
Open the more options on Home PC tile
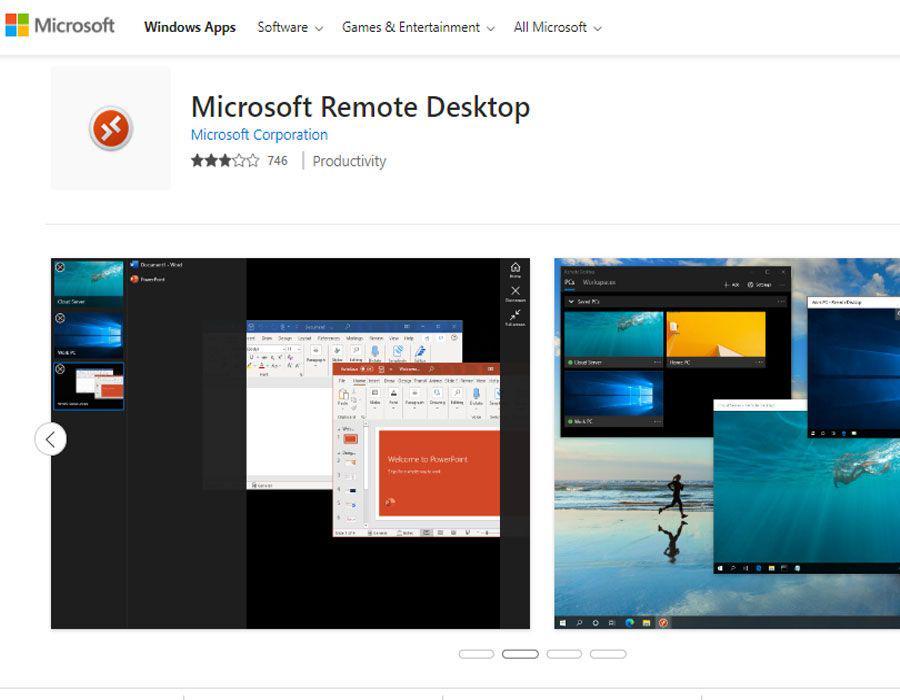point(759,363)
